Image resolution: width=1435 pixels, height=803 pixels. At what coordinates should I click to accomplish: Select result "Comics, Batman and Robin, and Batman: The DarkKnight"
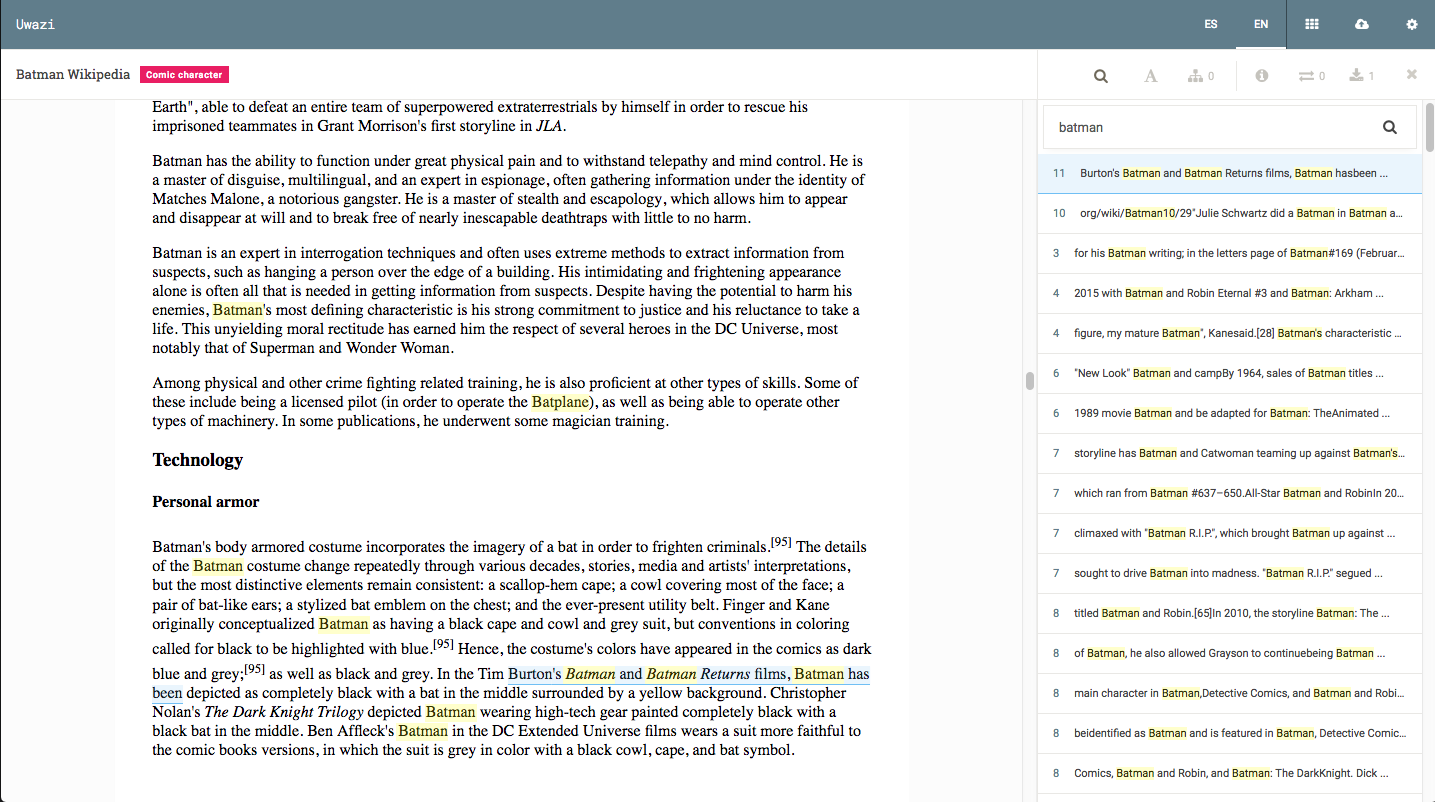click(x=1230, y=773)
